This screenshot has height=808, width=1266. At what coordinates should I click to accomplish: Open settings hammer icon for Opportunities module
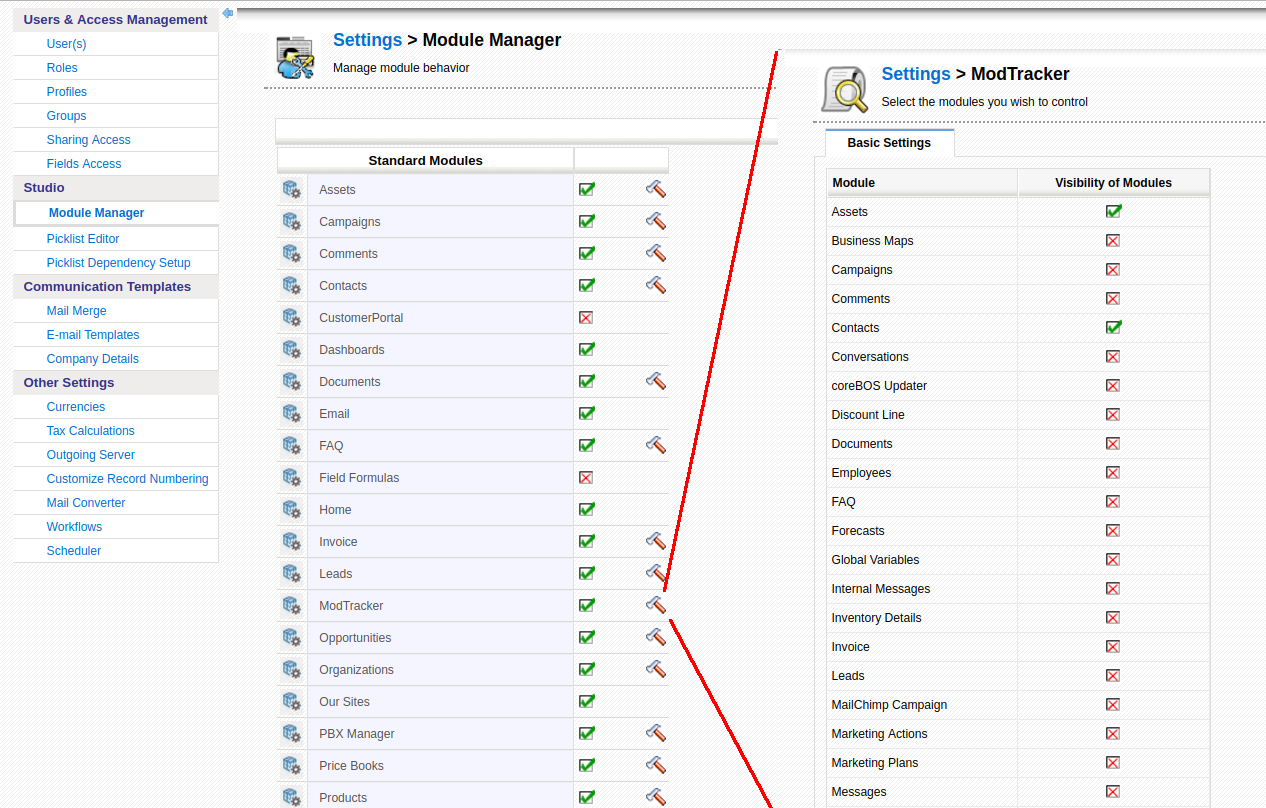656,637
